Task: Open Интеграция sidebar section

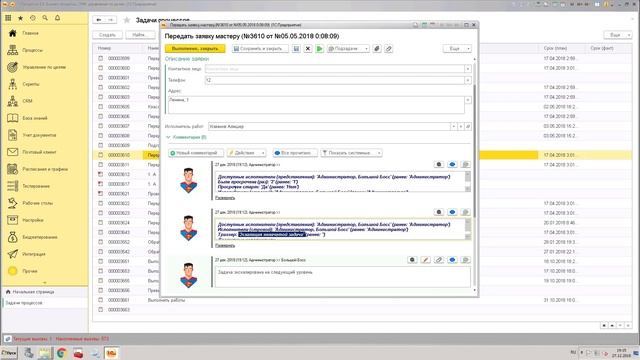Action: pyautogui.click(x=33, y=254)
